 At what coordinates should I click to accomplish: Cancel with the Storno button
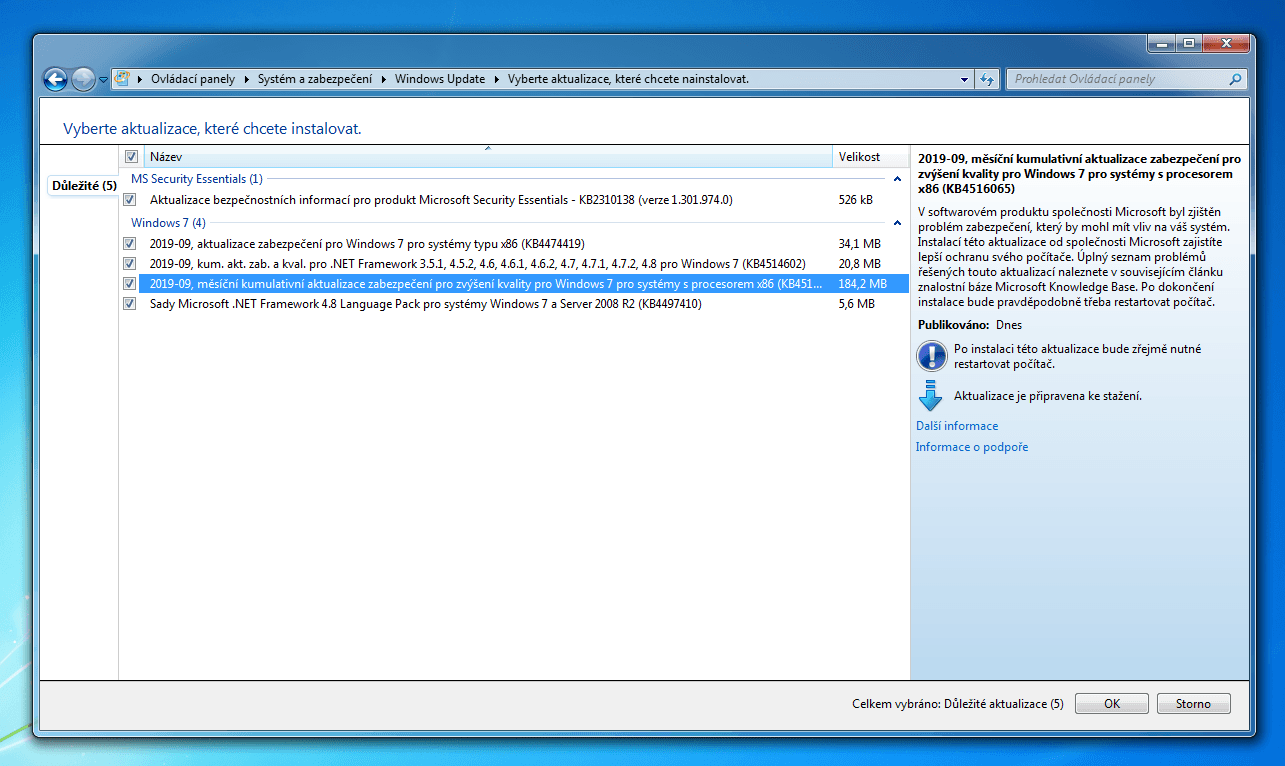pyautogui.click(x=1193, y=704)
